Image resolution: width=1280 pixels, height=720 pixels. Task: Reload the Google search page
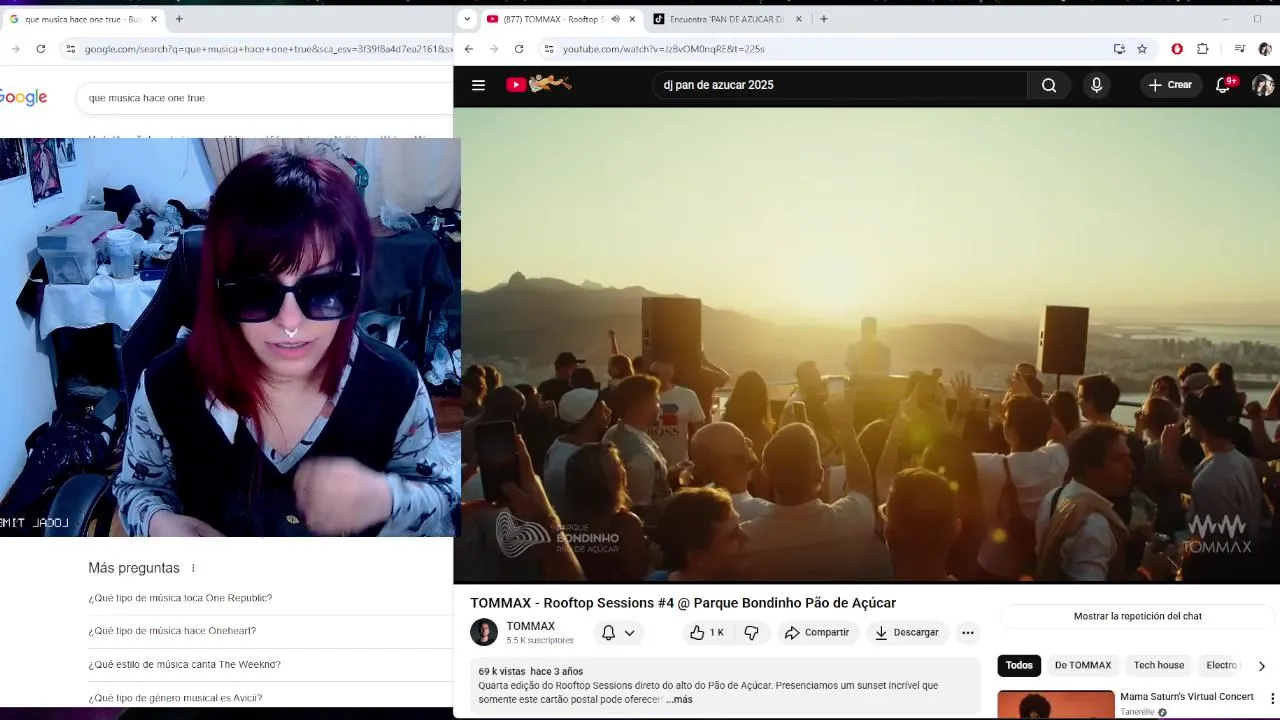click(40, 49)
